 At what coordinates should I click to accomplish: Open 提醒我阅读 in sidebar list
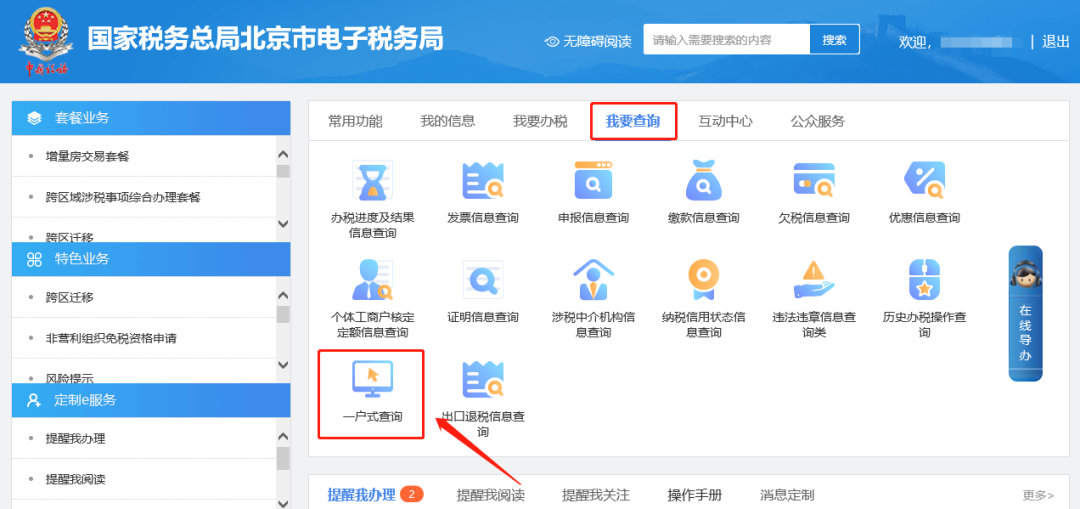(x=75, y=479)
